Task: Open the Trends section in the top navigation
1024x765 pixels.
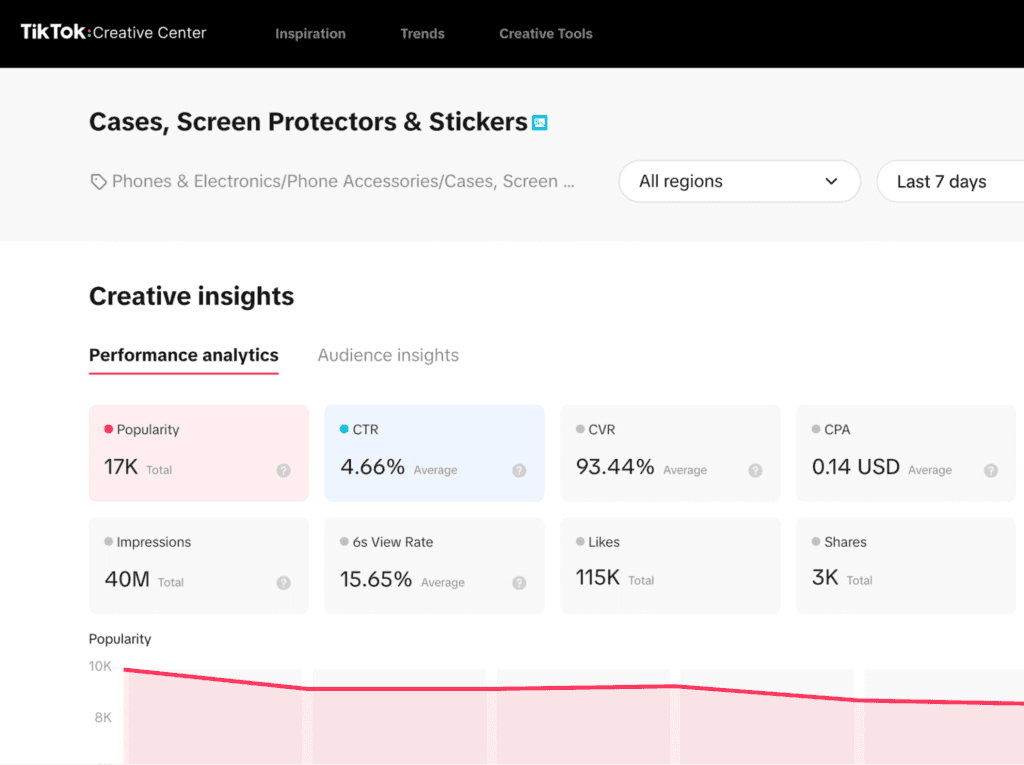Action: (x=422, y=33)
